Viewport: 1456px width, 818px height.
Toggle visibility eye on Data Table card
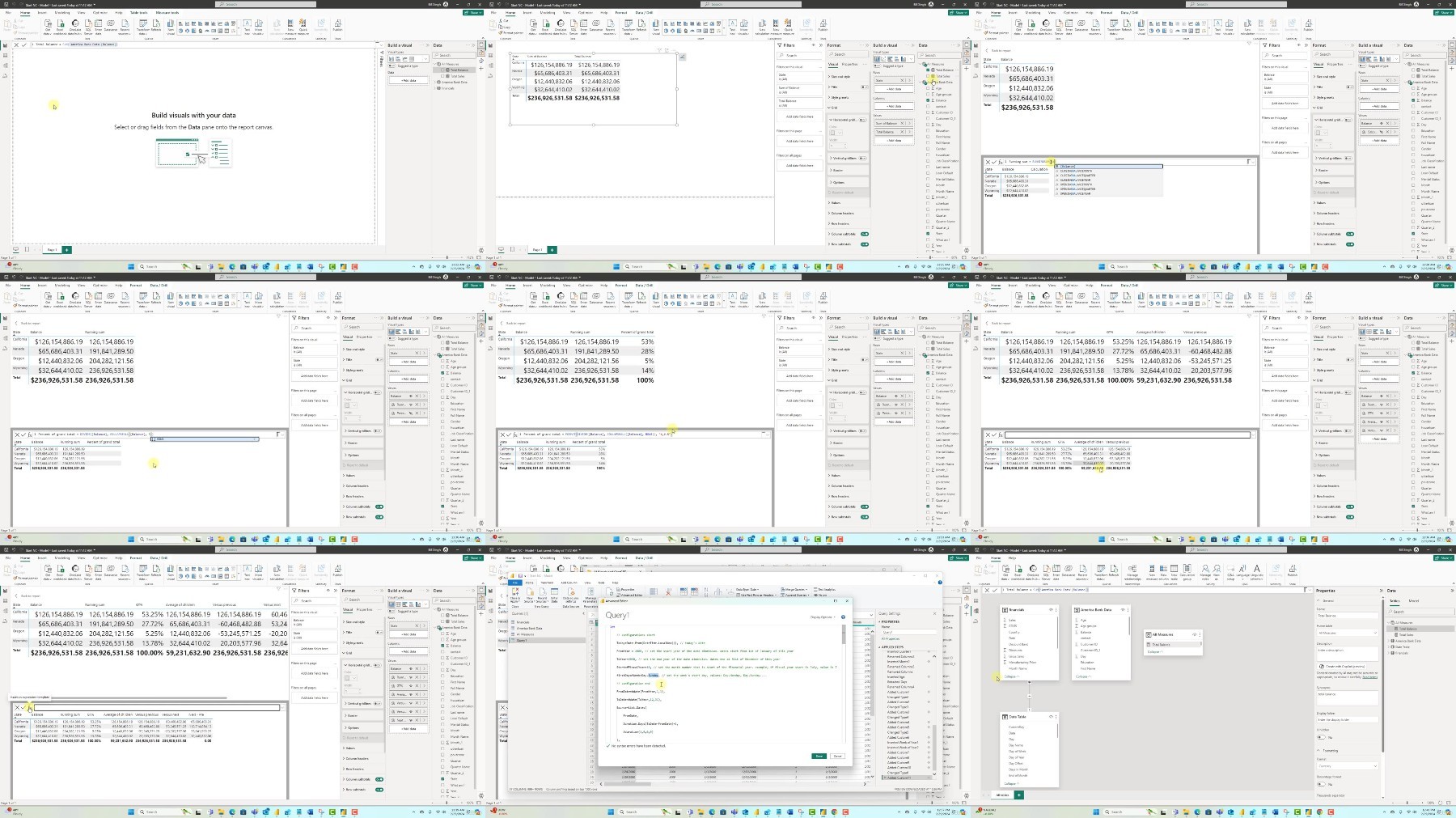click(x=1051, y=717)
